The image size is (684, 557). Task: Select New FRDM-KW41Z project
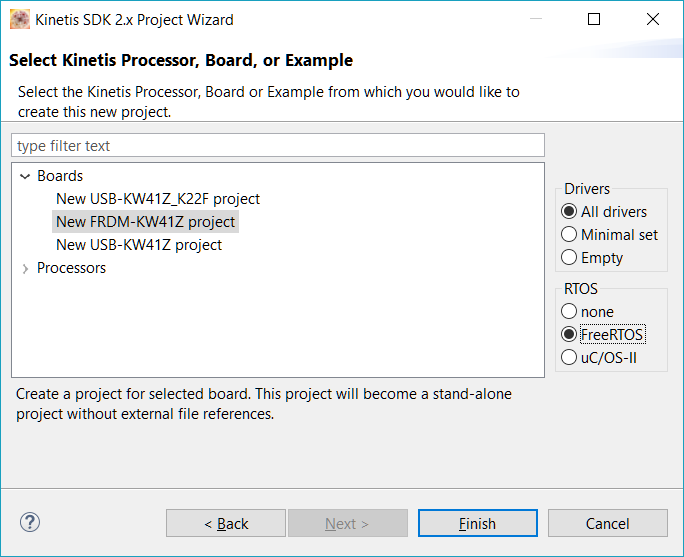click(146, 222)
